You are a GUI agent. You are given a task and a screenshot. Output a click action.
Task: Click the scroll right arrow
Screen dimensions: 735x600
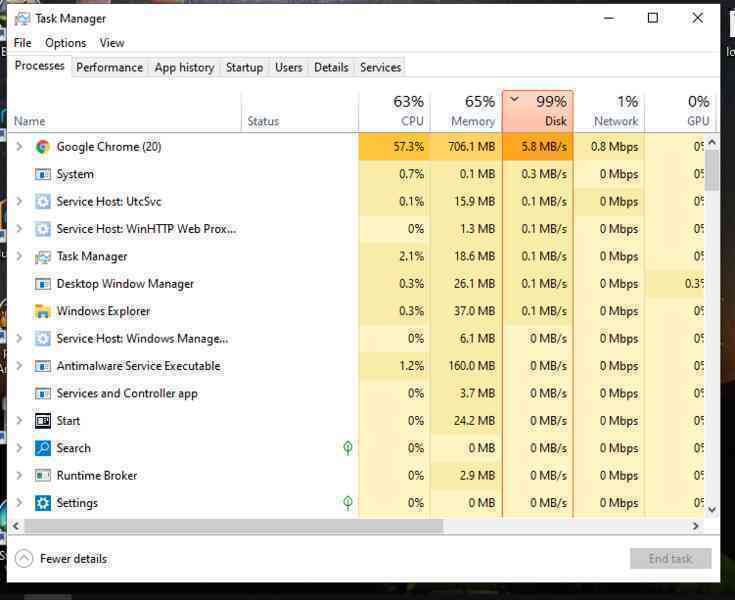pyautogui.click(x=696, y=526)
